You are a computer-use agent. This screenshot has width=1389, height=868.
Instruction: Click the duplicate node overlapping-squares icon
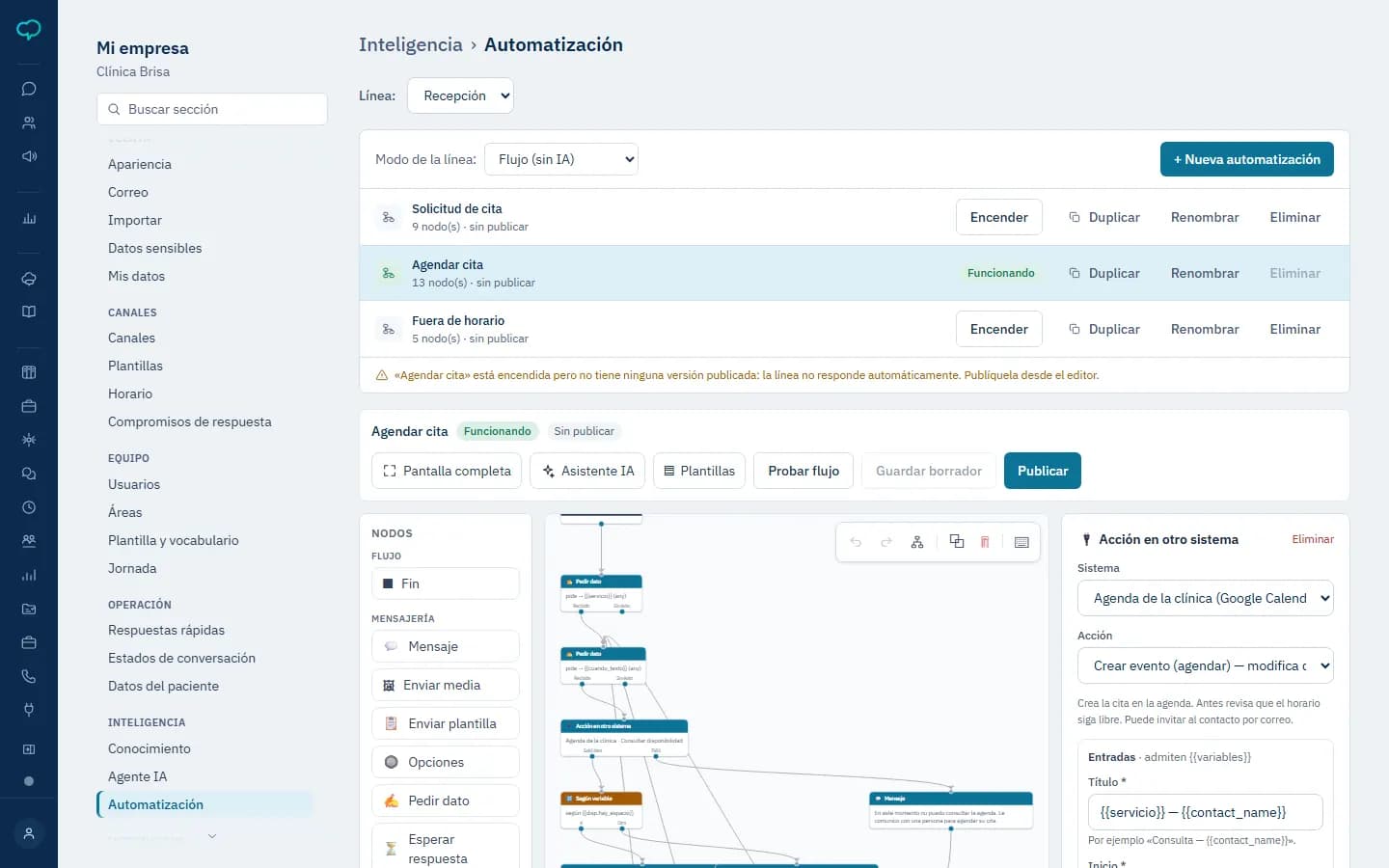(x=957, y=541)
